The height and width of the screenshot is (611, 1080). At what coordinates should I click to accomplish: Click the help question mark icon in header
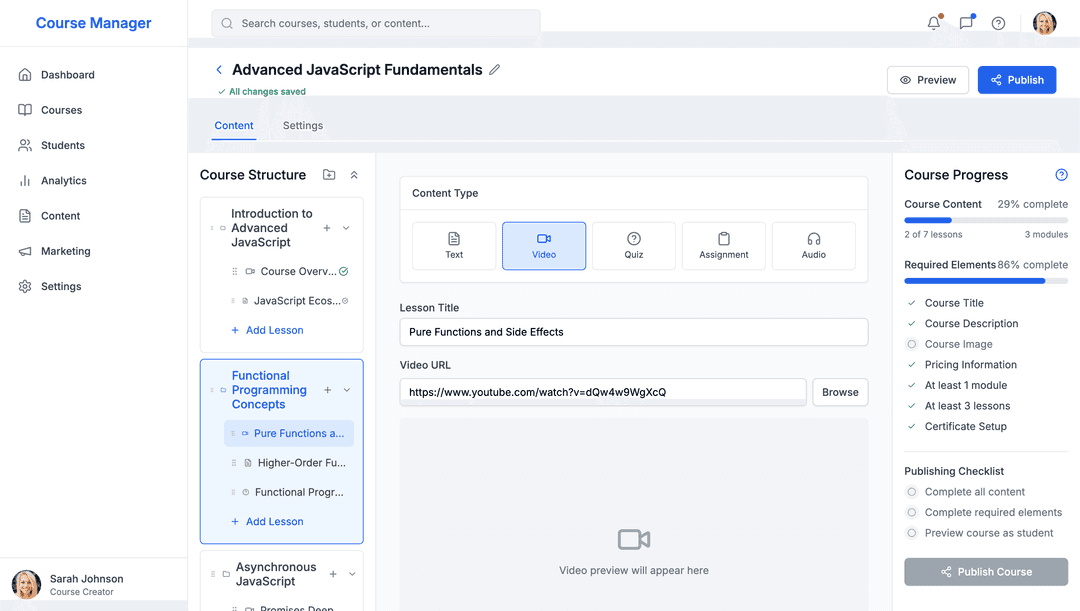coord(998,23)
